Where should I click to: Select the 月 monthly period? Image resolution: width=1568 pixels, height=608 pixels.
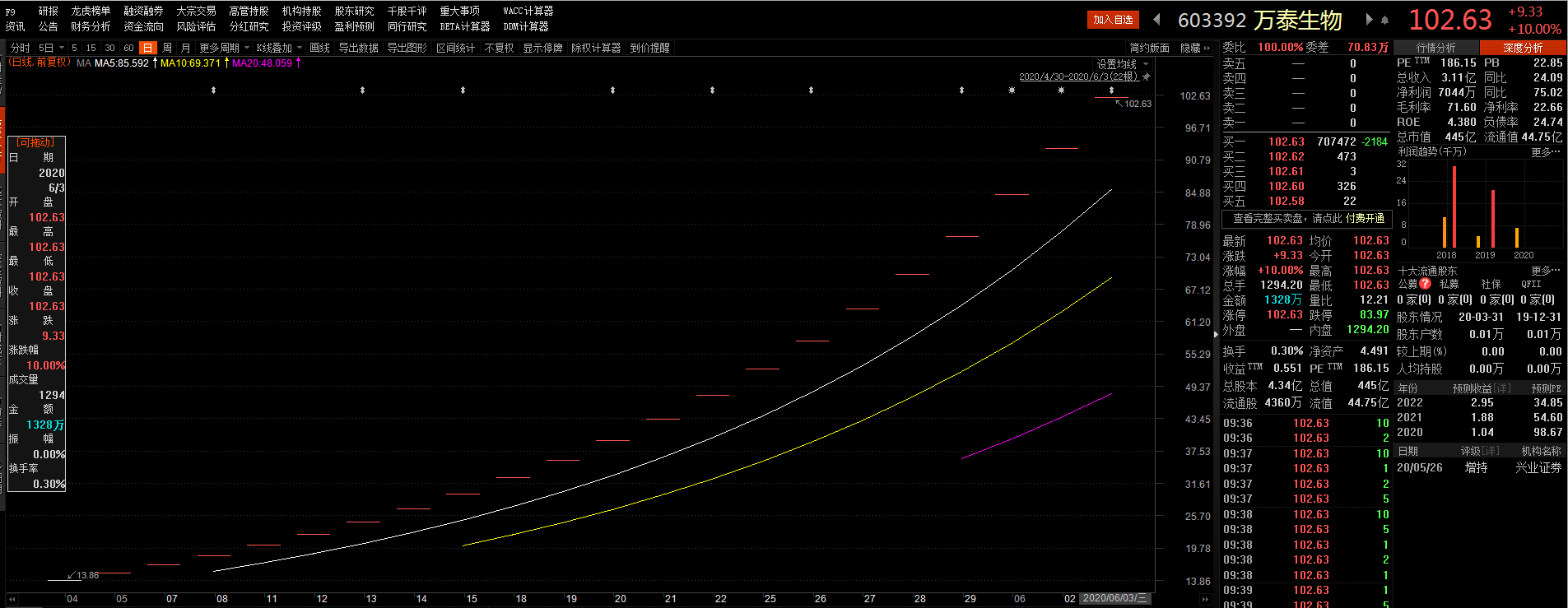click(186, 48)
